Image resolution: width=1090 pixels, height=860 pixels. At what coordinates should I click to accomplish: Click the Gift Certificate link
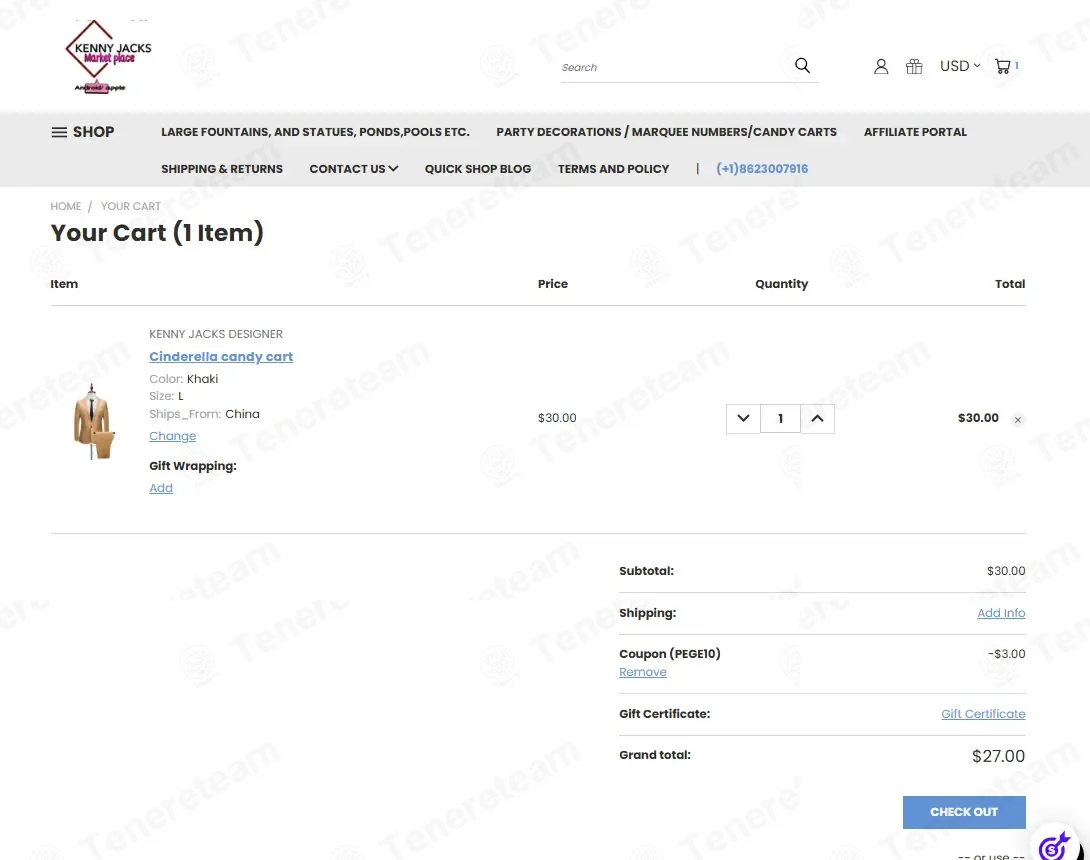pos(983,714)
